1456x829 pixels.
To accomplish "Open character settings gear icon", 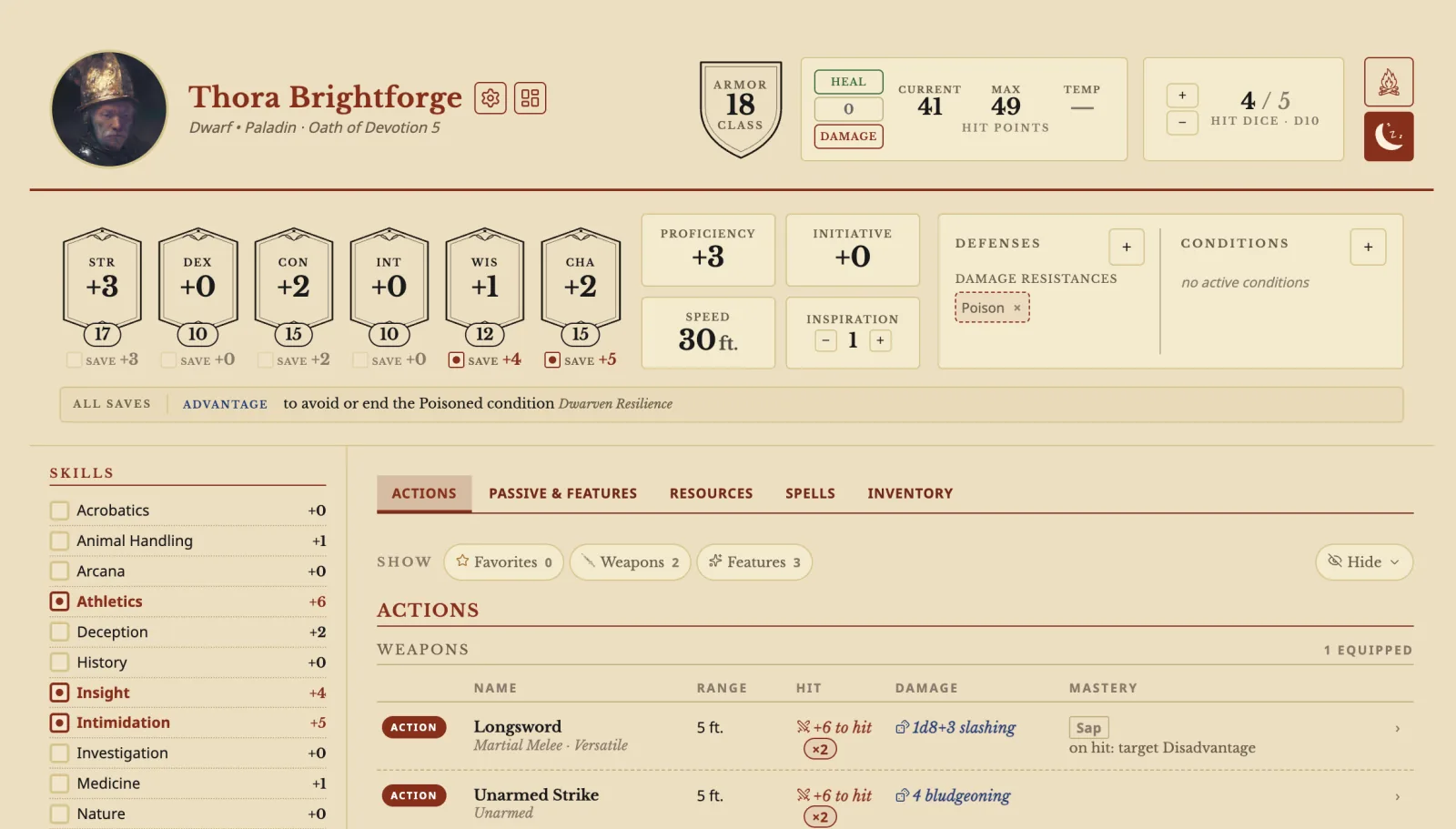I will click(x=490, y=97).
